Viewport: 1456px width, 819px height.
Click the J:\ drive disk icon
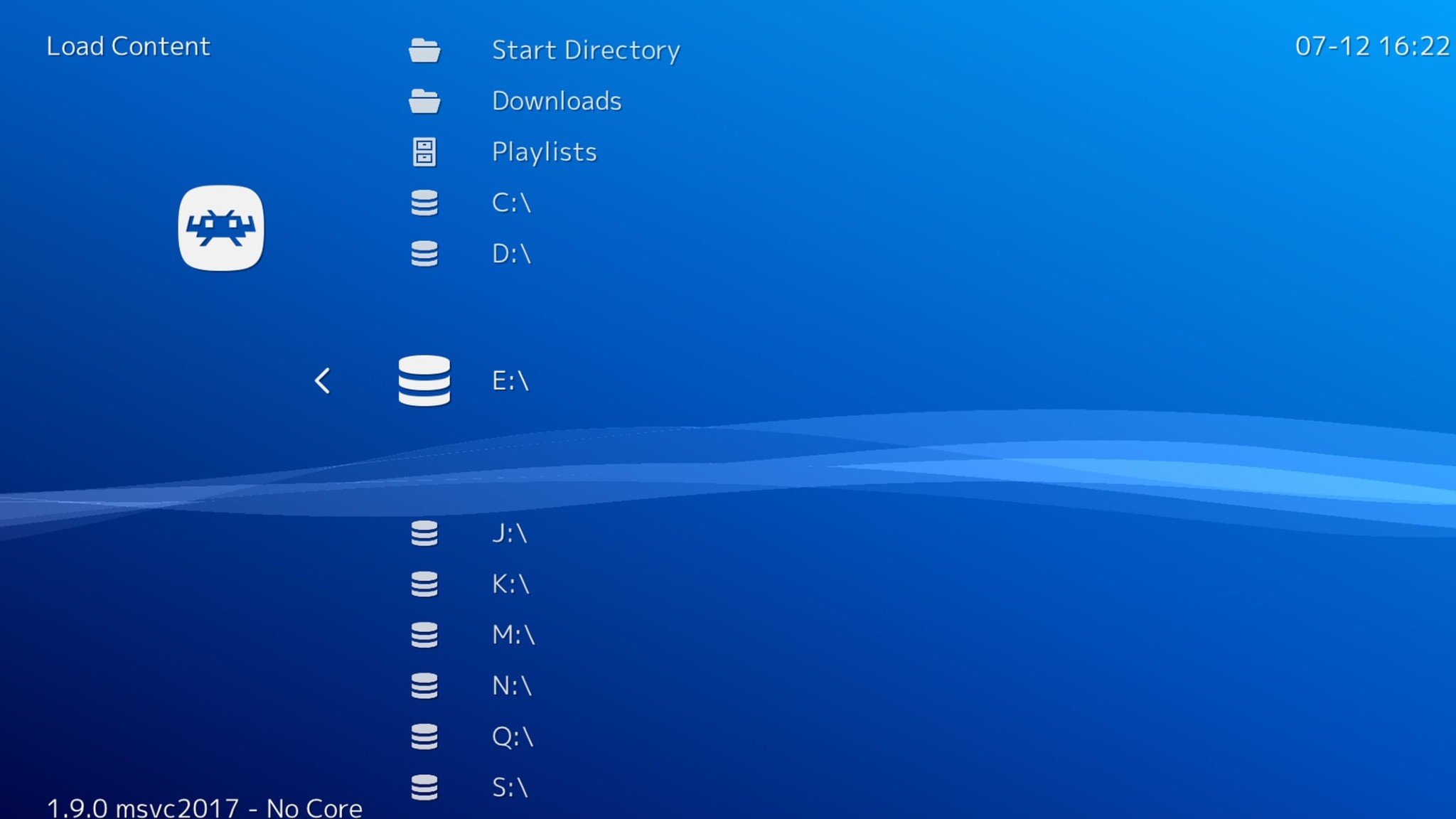click(x=424, y=533)
